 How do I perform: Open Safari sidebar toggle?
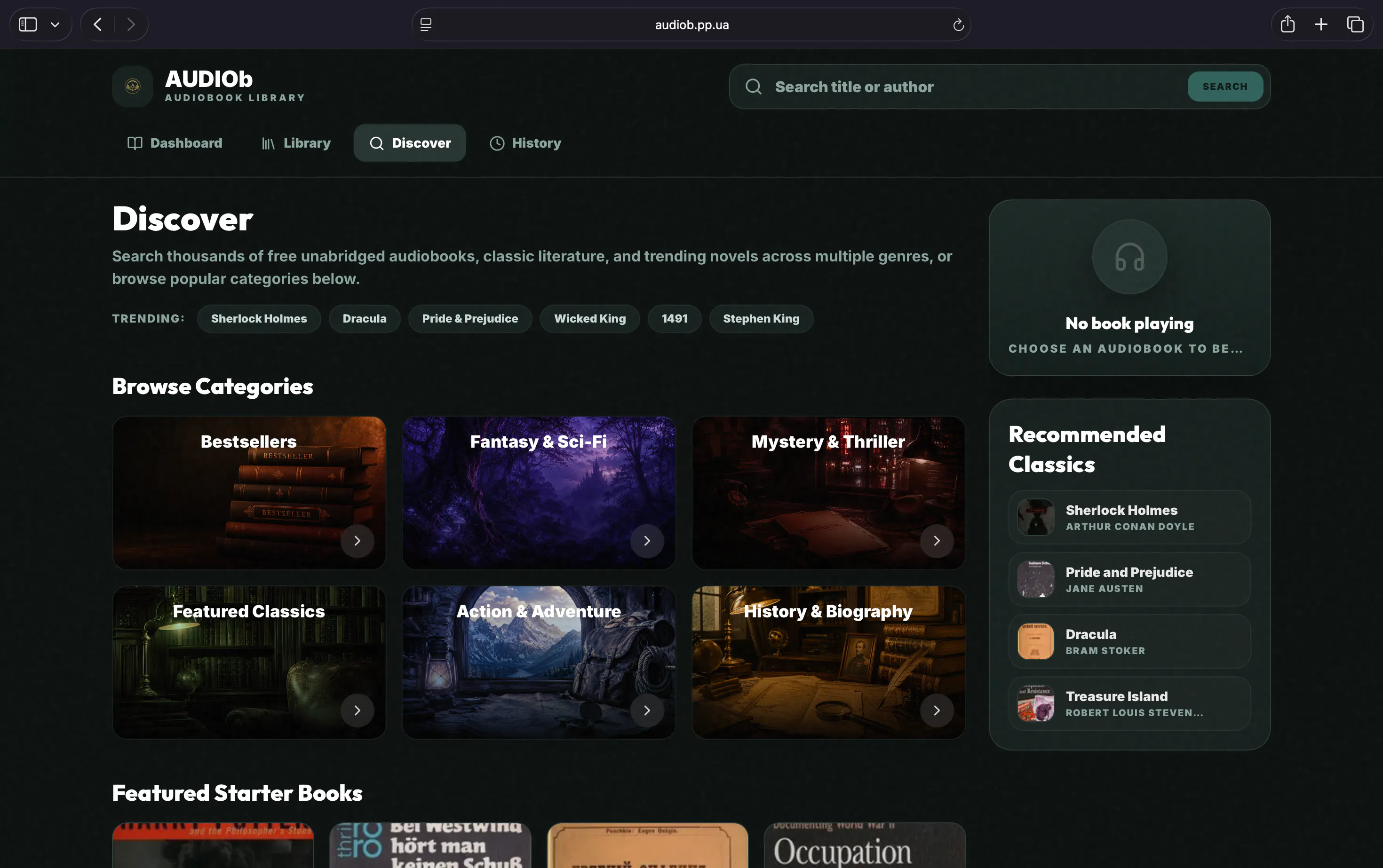point(28,24)
